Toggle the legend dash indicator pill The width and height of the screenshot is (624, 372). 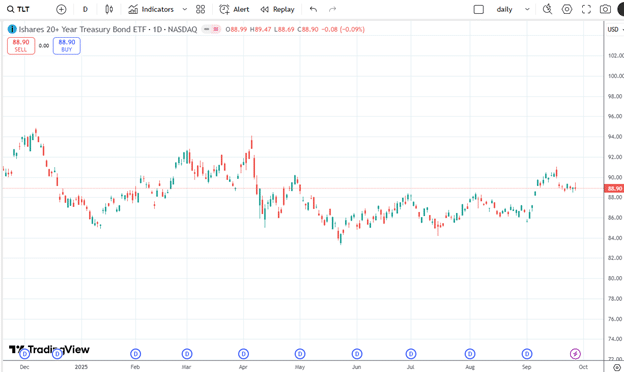tap(206, 29)
